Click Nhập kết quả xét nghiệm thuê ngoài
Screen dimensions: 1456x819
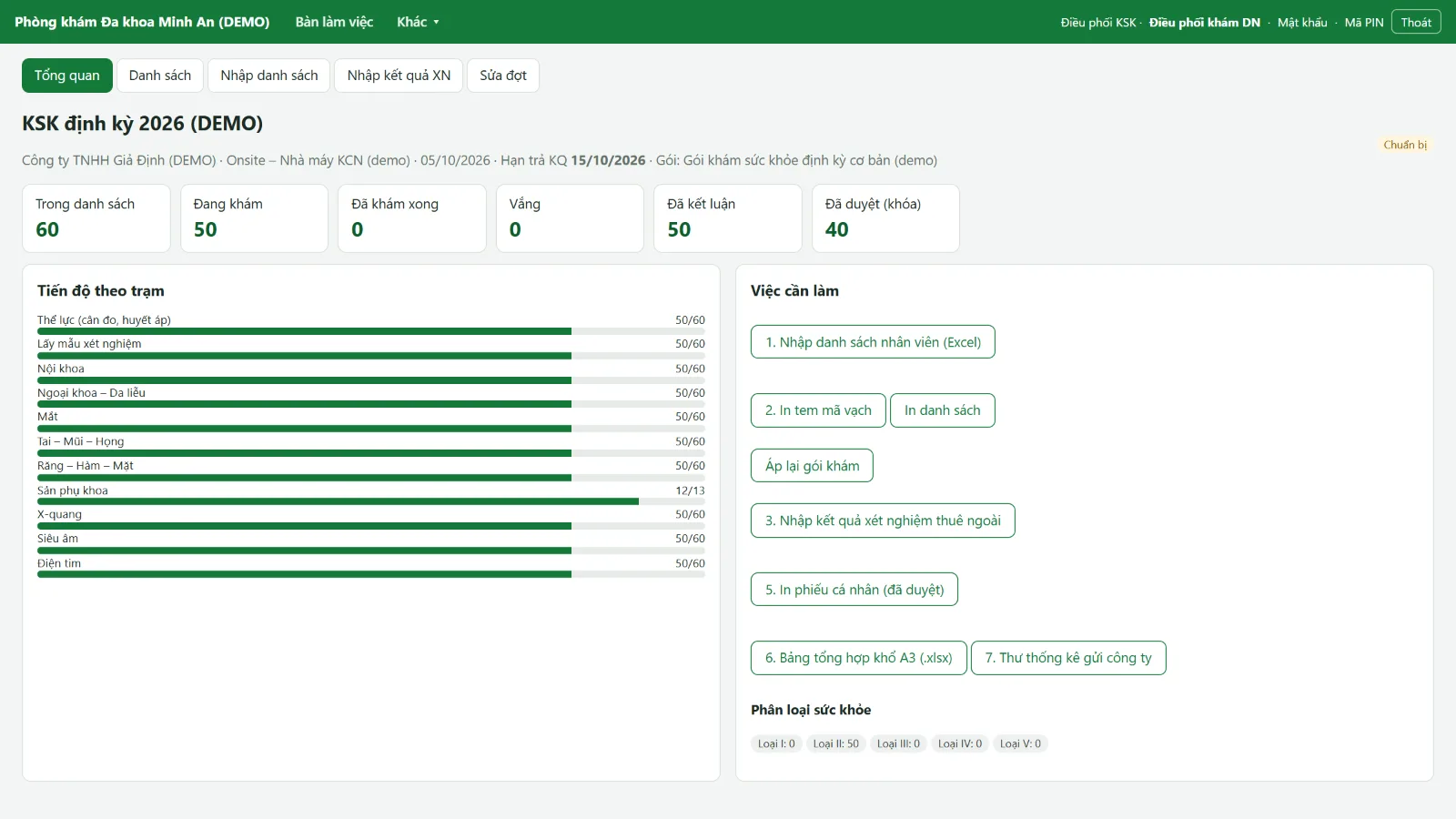click(883, 521)
